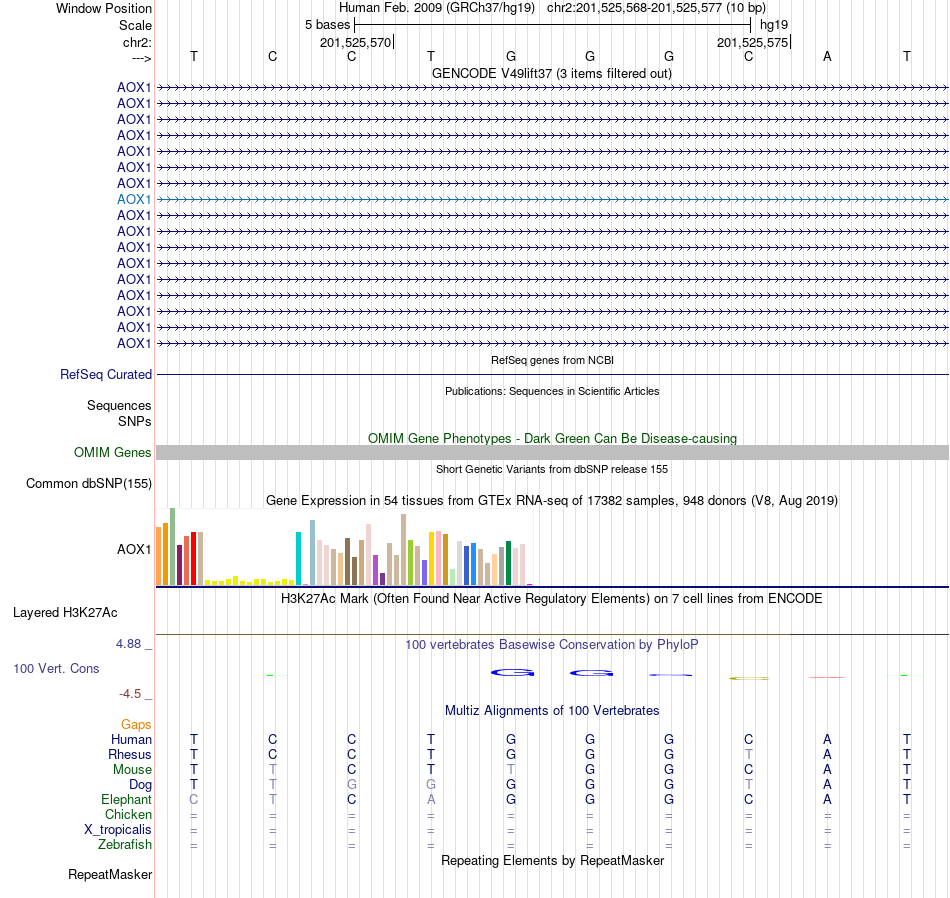Click the faded A in the Elephant row

point(431,800)
